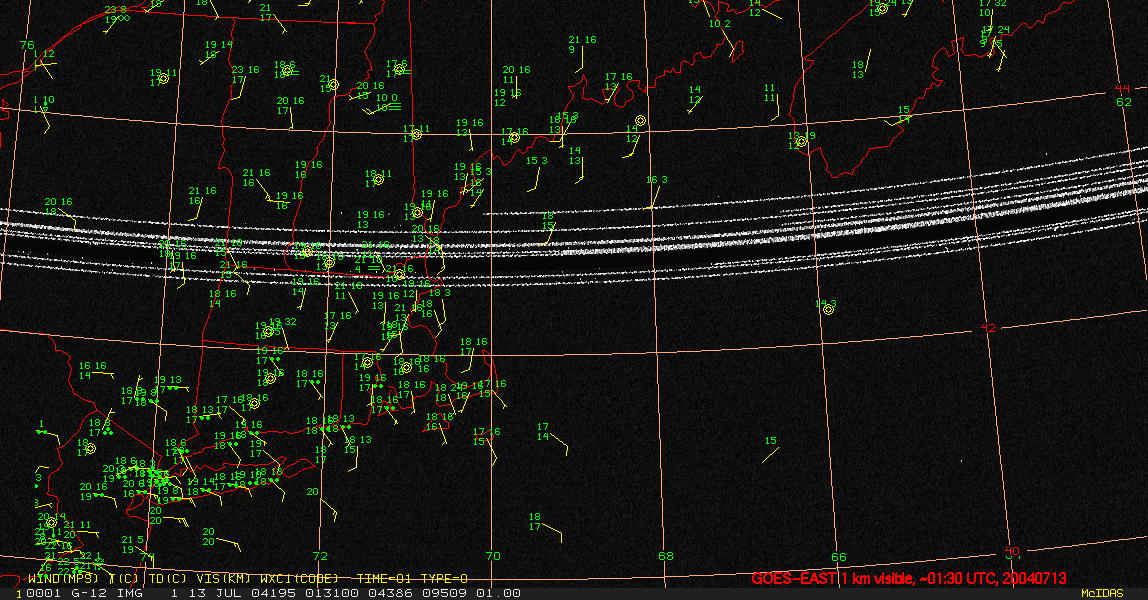
Task: Click IMG in the status bar
Action: coord(130,593)
